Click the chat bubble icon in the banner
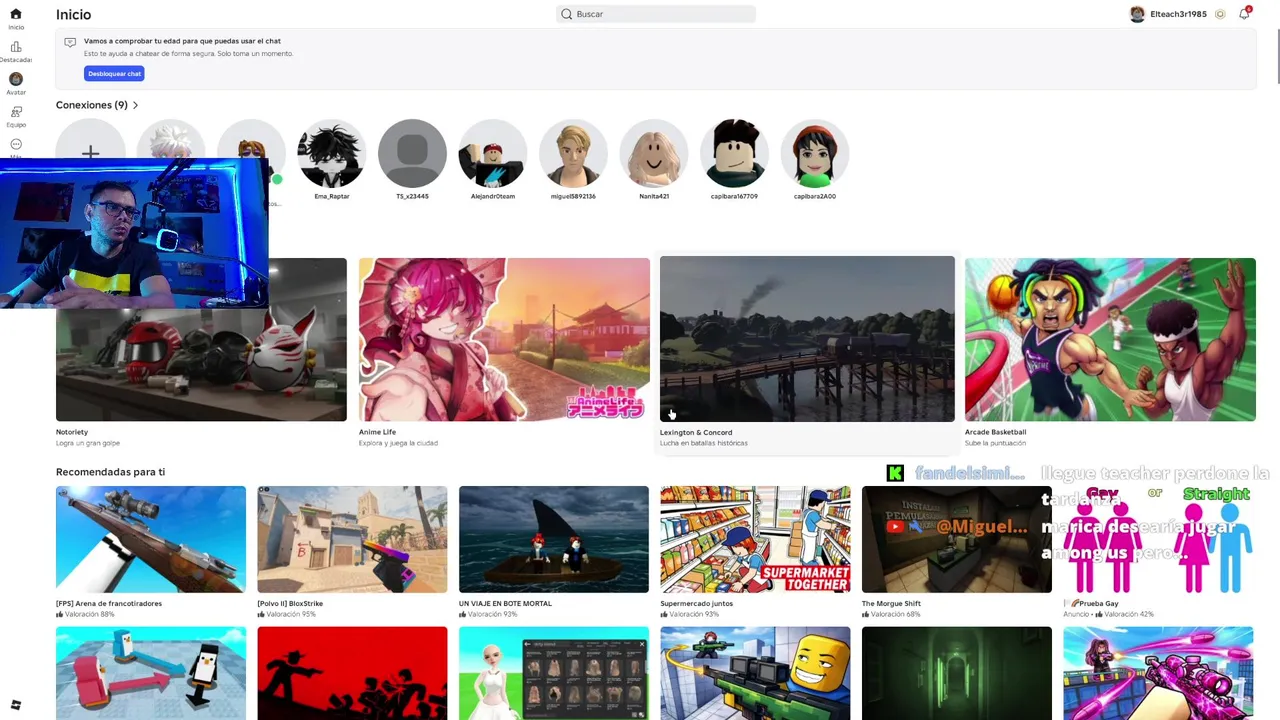Image resolution: width=1280 pixels, height=720 pixels. click(70, 42)
